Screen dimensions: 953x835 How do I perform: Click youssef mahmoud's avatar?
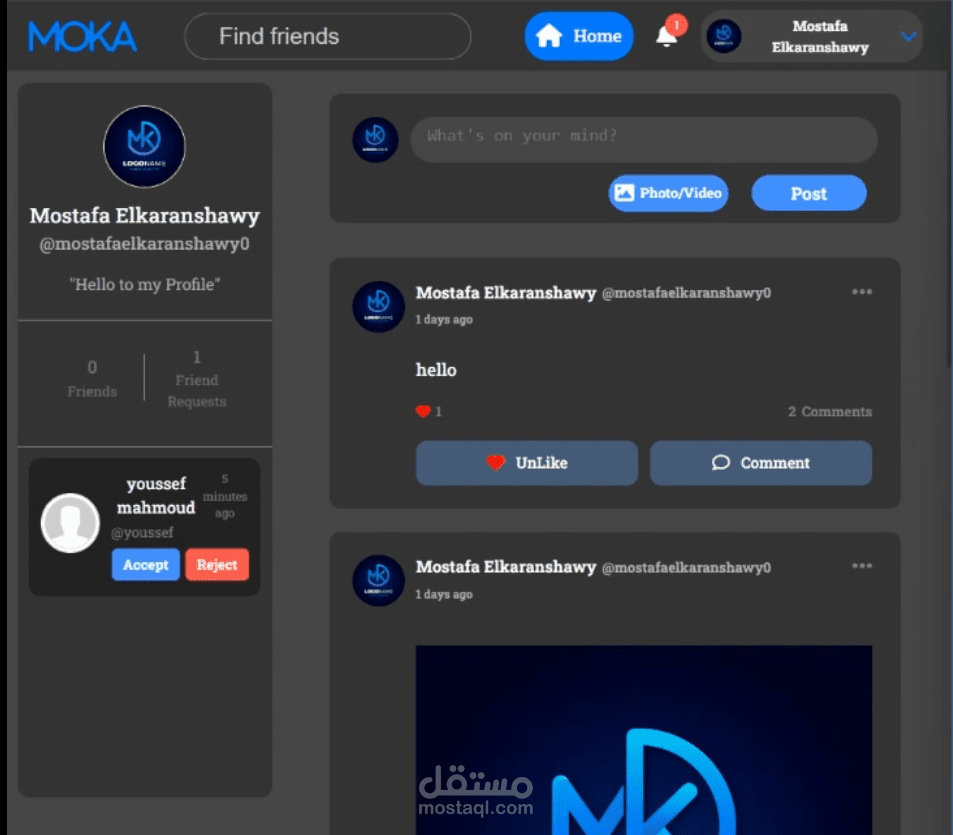click(x=70, y=523)
